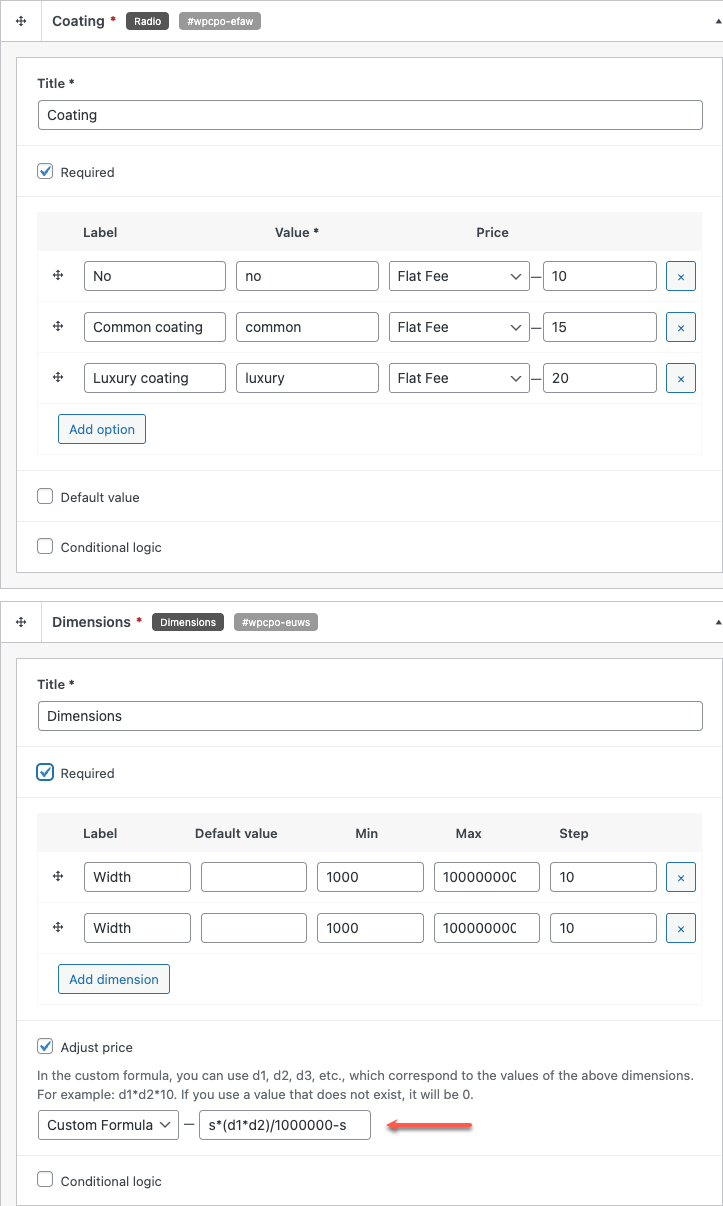Open the Flat Fee dropdown for the No option

click(459, 276)
